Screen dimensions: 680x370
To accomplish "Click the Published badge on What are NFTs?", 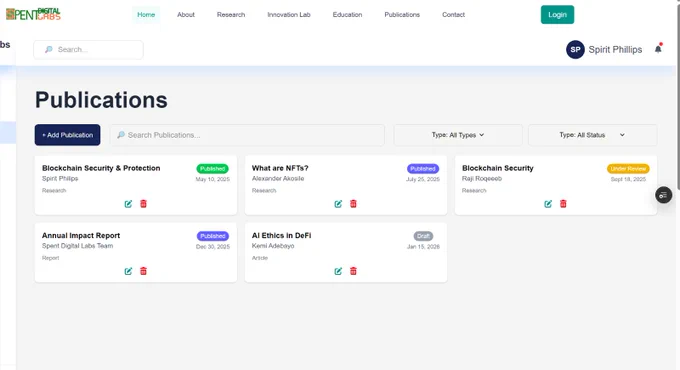I will [x=423, y=169].
